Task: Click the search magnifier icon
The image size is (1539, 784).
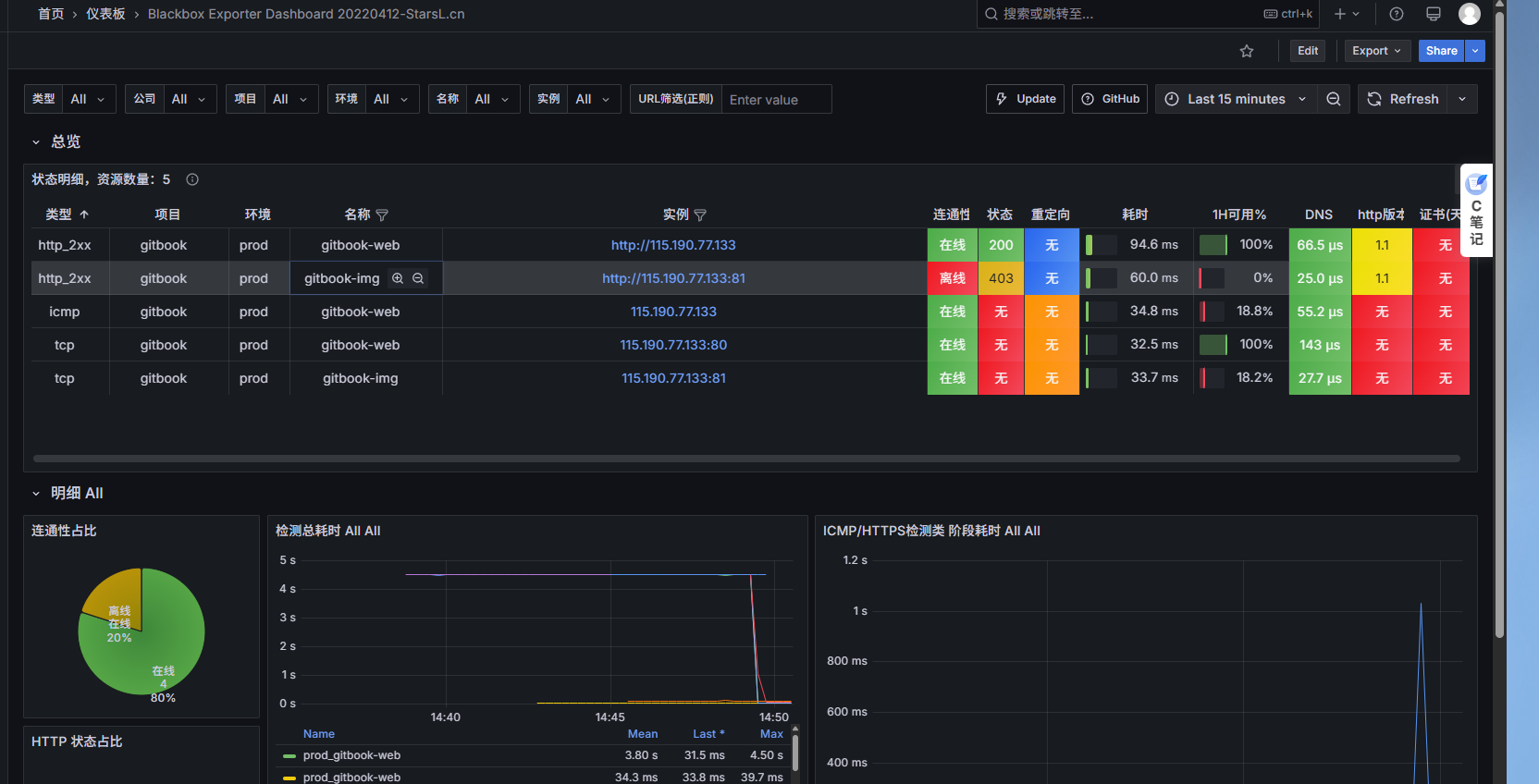Action: 991,14
